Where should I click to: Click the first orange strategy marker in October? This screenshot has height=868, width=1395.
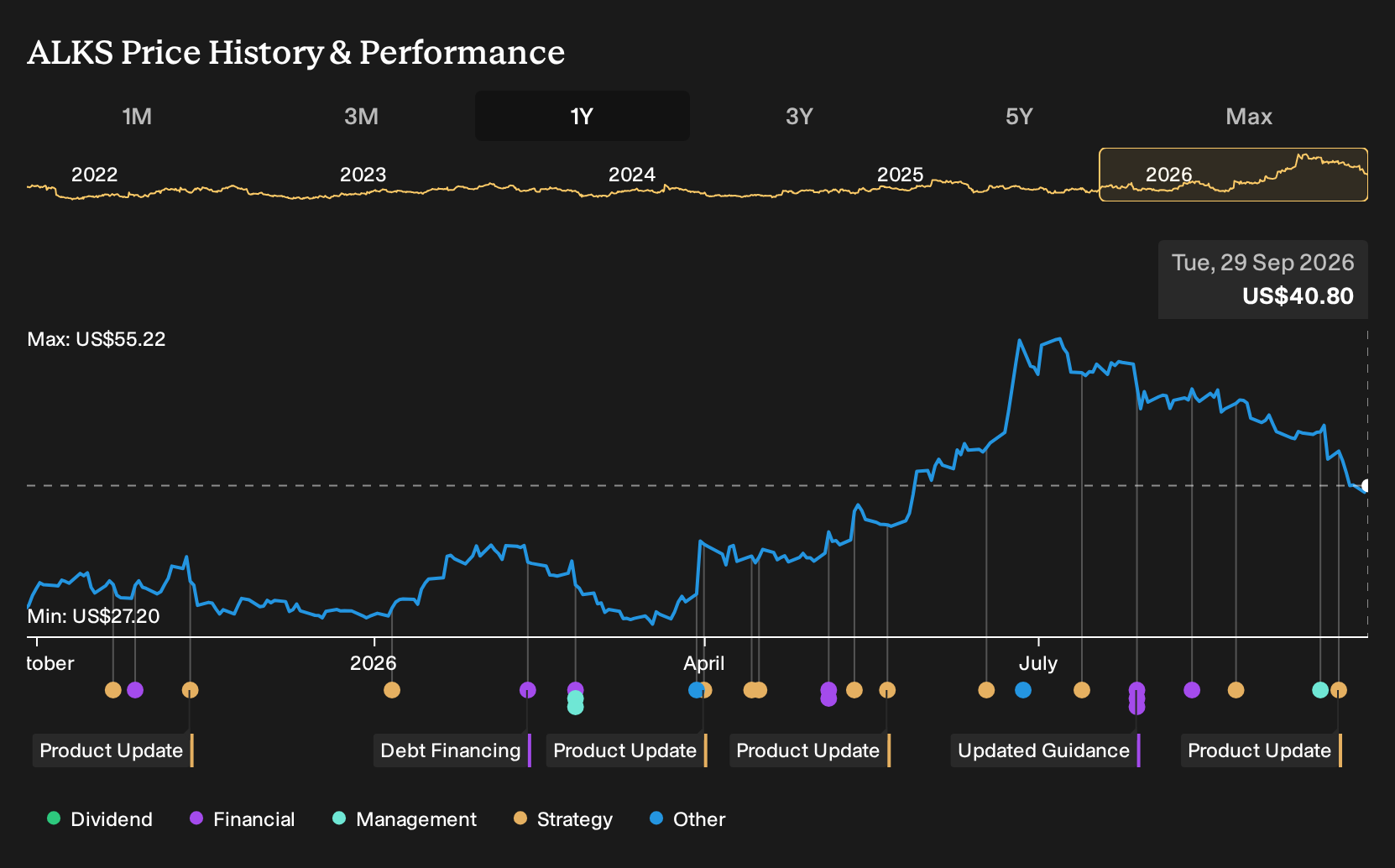coord(113,690)
